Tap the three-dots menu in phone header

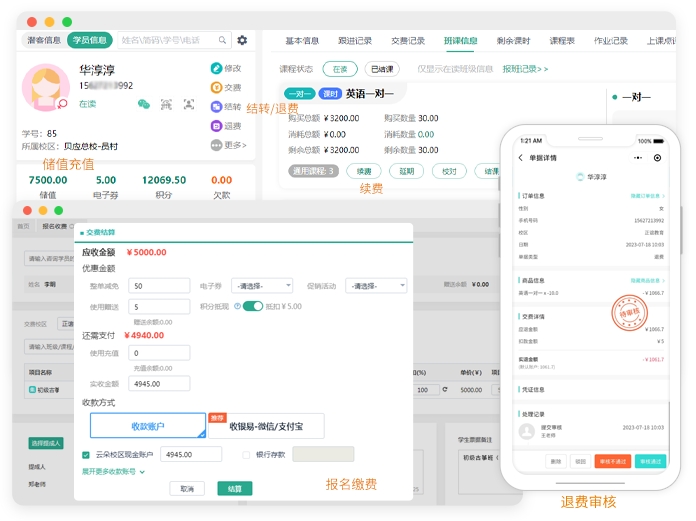pos(638,158)
